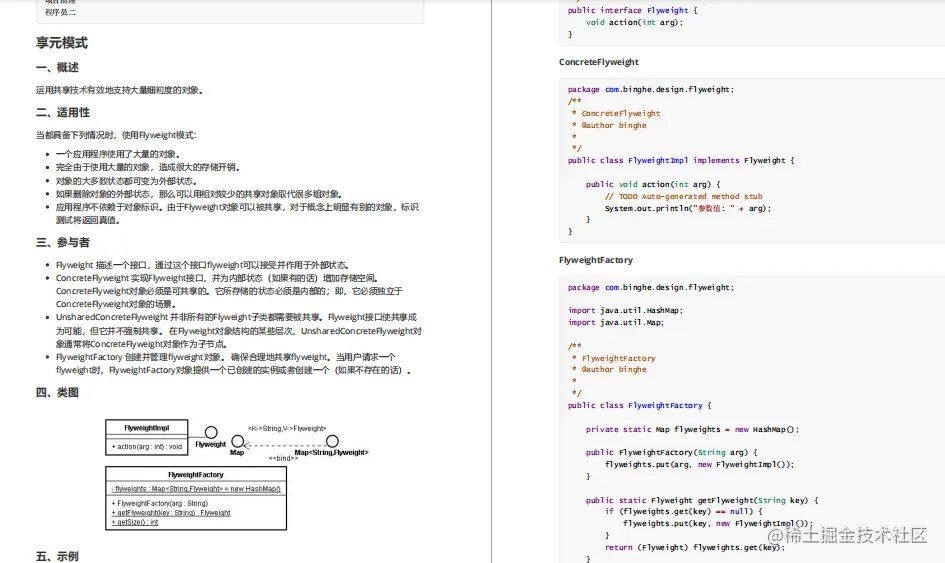945x563 pixels.
Task: Click the line "当都具备下列情况时，使用Flyweight模式:"
Action: [116, 135]
